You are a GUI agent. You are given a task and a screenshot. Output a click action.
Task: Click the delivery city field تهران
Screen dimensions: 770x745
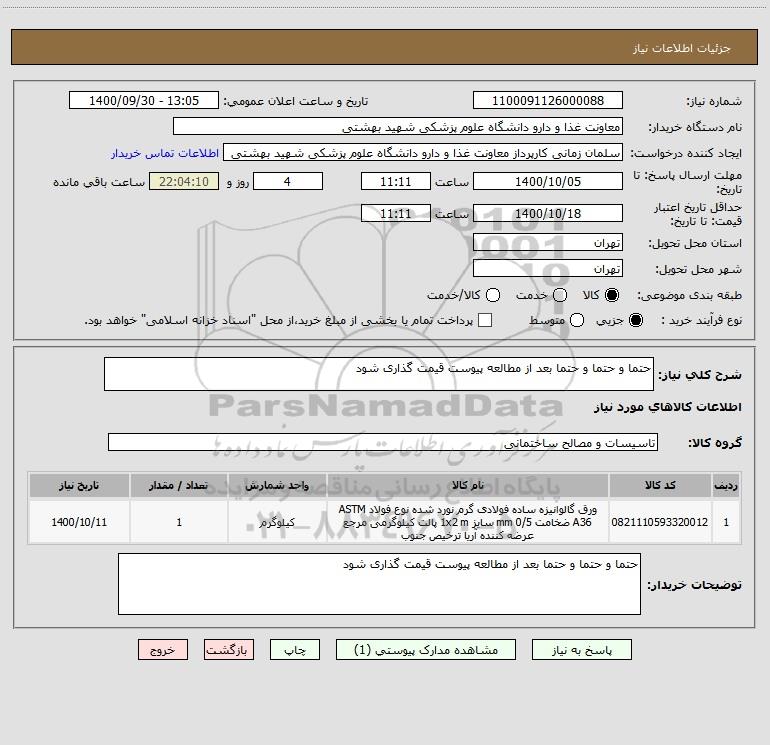pyautogui.click(x=548, y=269)
